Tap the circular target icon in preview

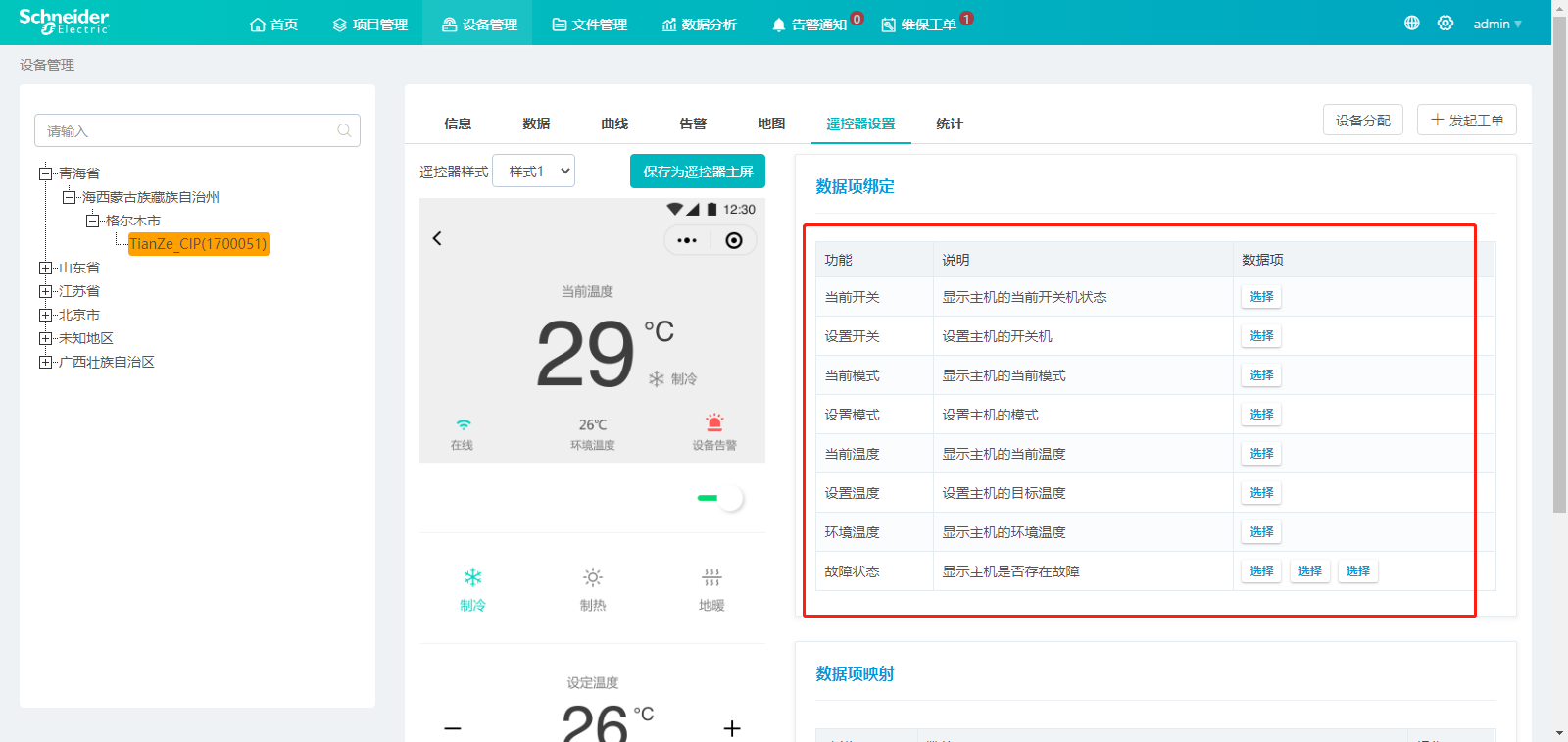(x=734, y=240)
